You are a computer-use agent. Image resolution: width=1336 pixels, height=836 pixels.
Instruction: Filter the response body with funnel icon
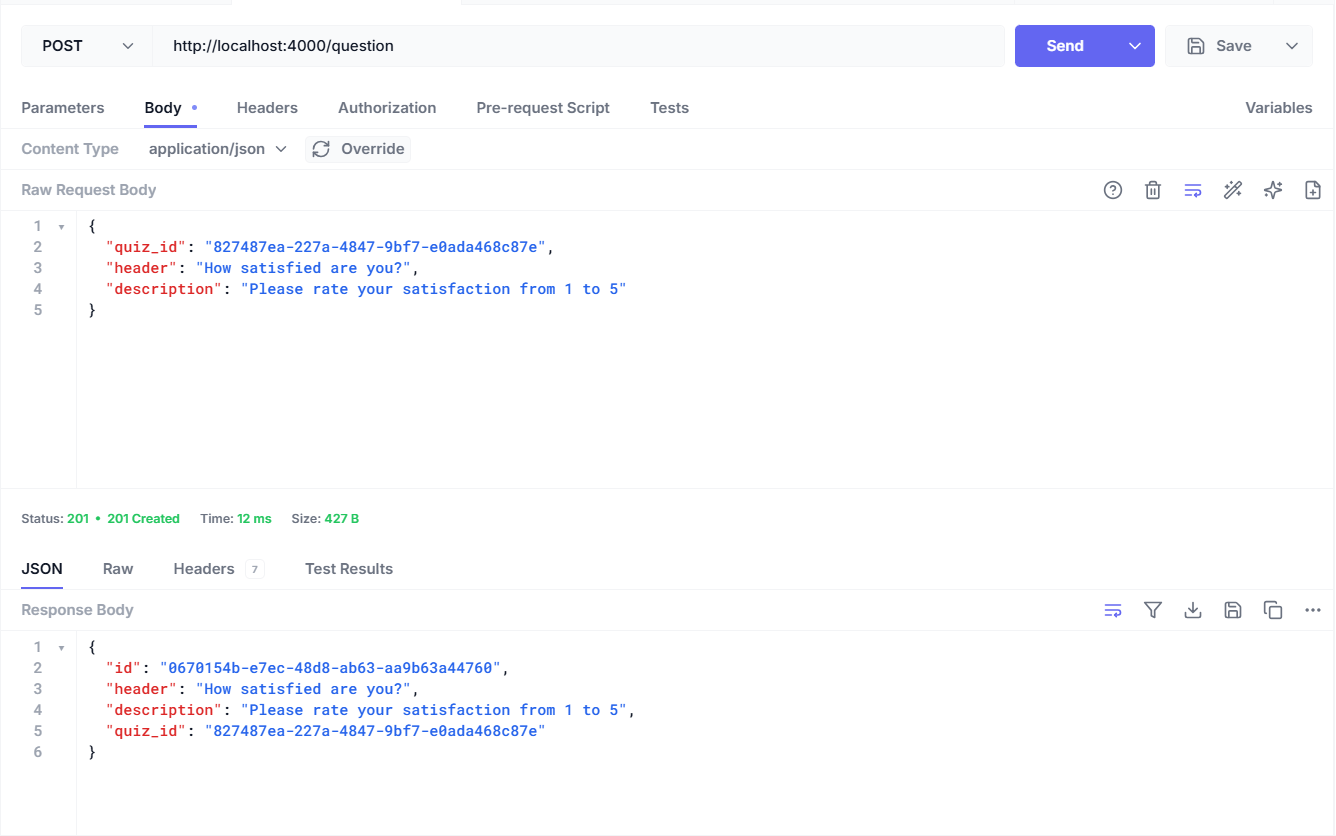point(1153,610)
